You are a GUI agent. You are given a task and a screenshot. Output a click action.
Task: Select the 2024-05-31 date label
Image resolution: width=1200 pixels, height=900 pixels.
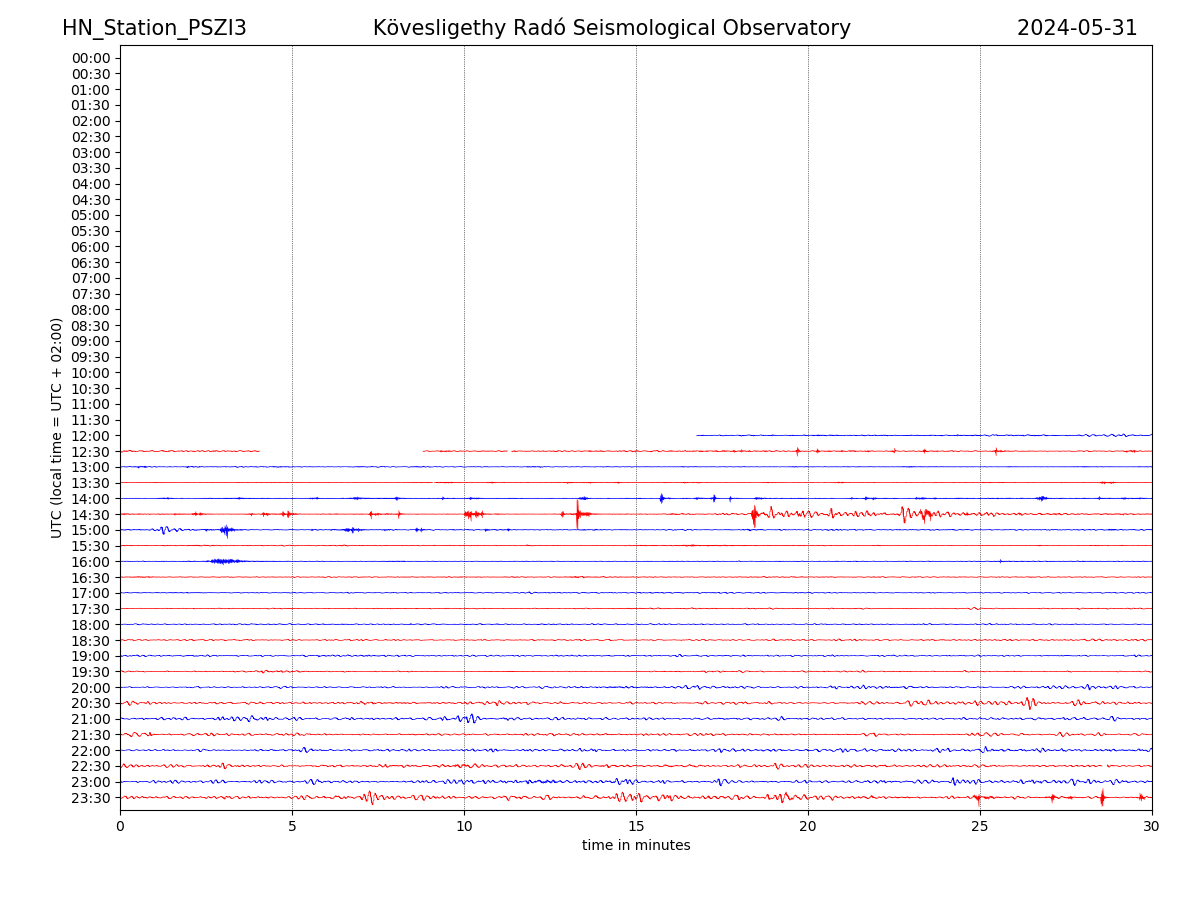(x=1076, y=28)
